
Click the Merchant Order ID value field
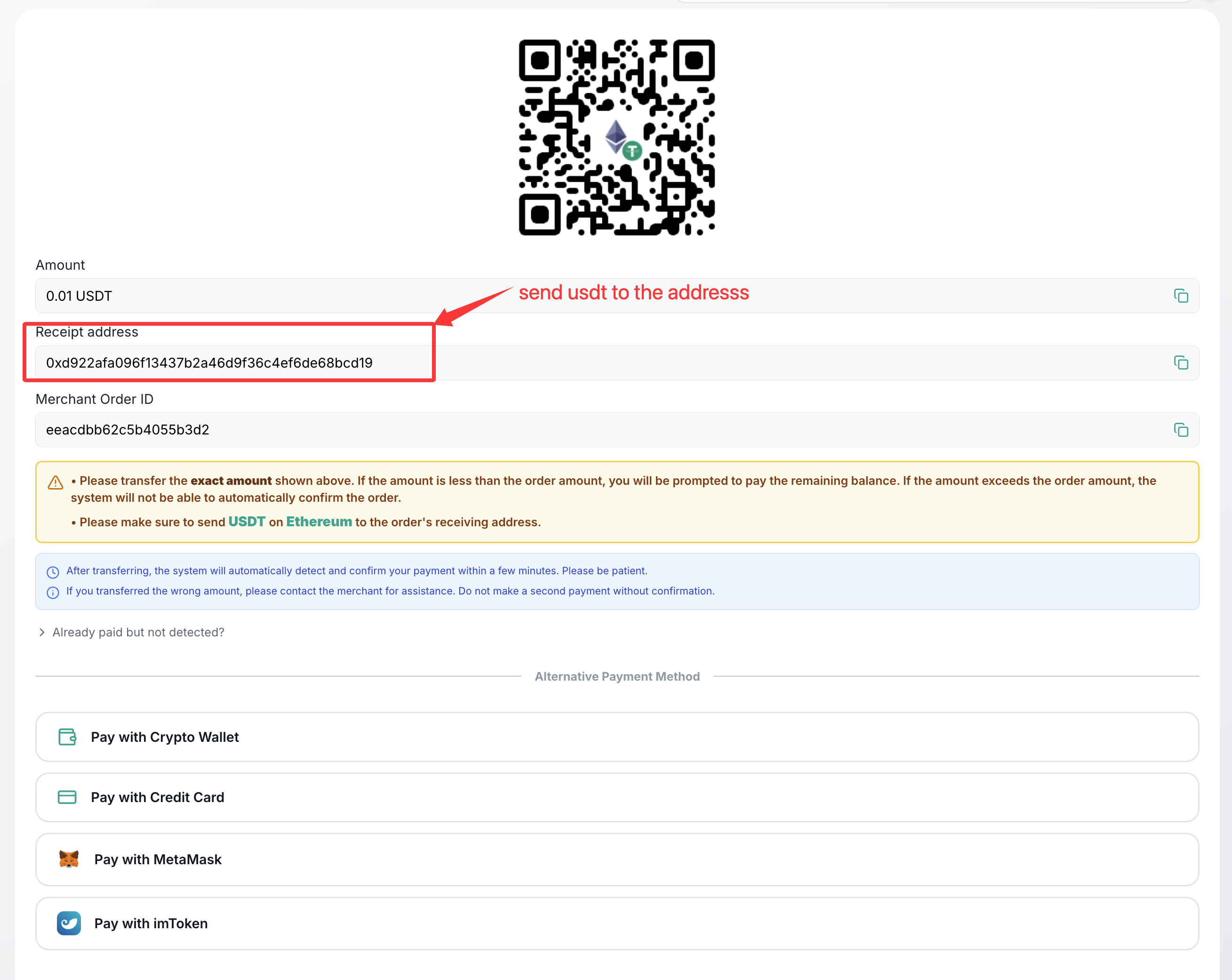pyautogui.click(x=617, y=430)
